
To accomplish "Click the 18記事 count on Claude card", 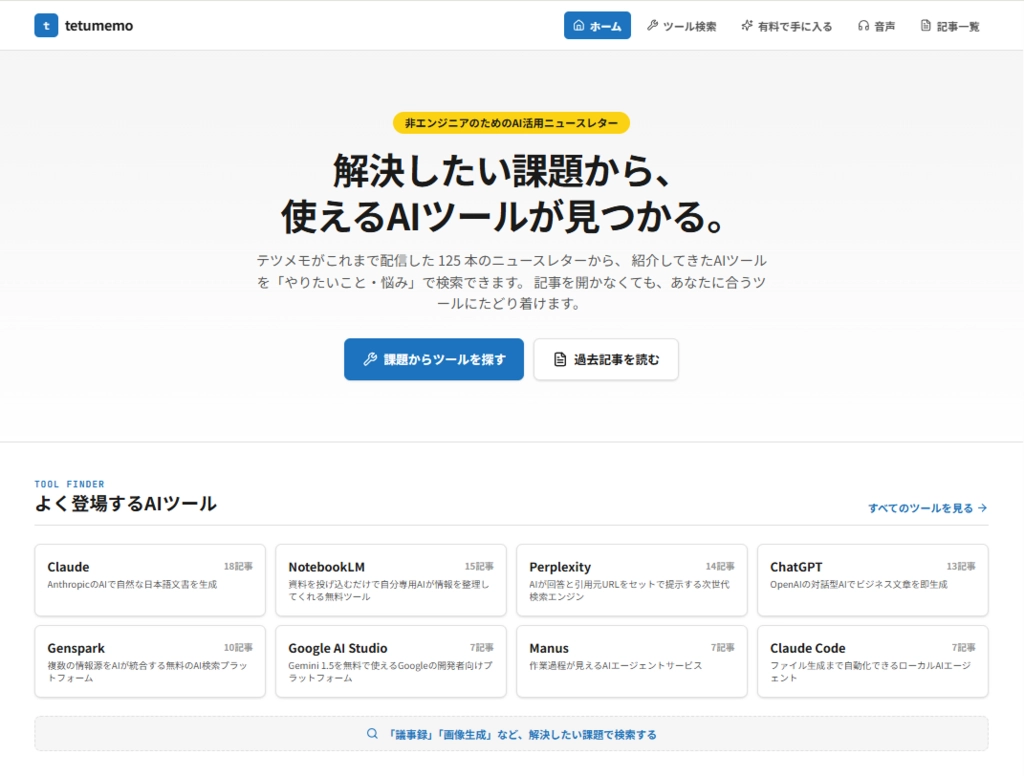I will pyautogui.click(x=238, y=566).
